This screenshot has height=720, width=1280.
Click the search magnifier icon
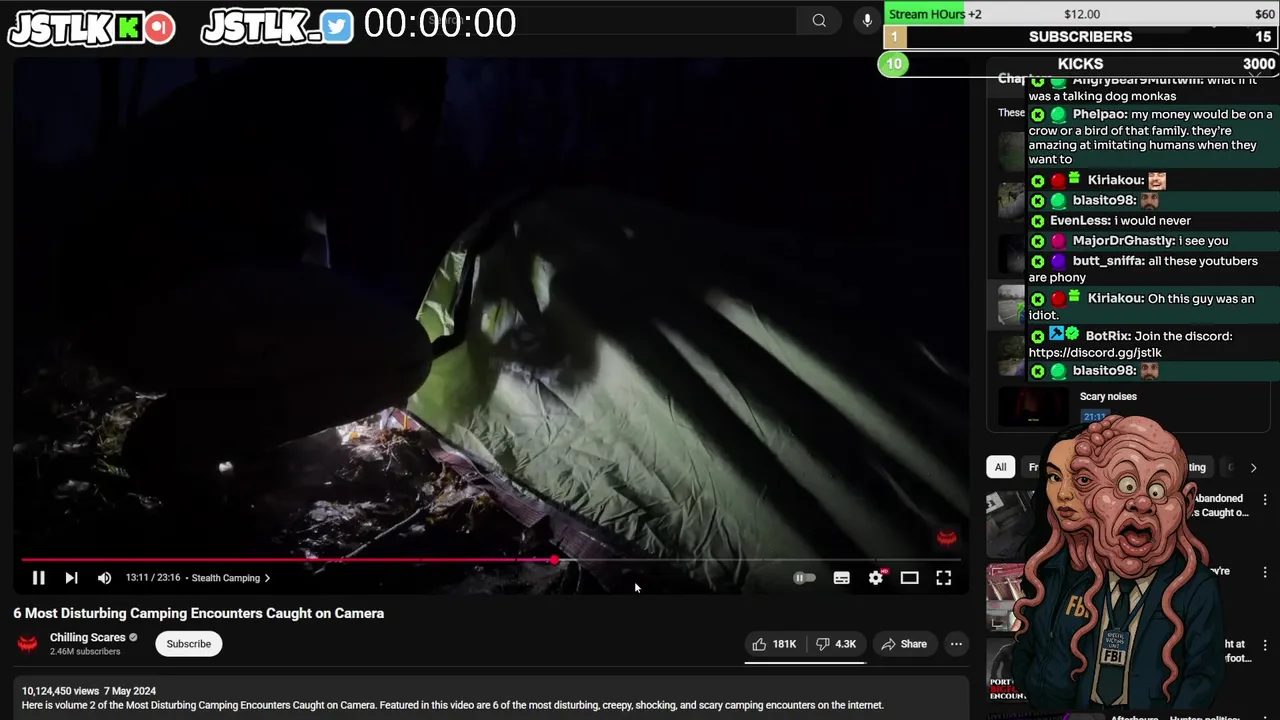(x=819, y=20)
